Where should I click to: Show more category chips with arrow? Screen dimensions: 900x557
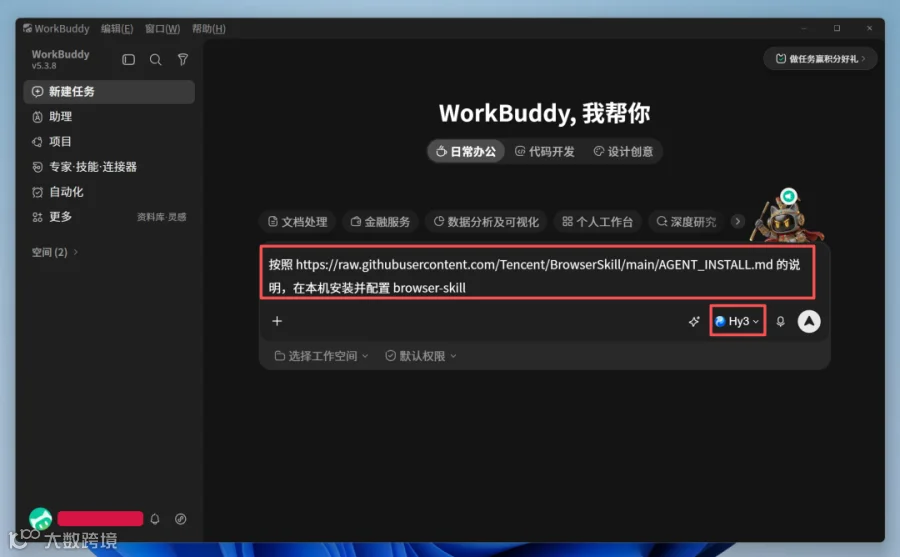click(738, 221)
